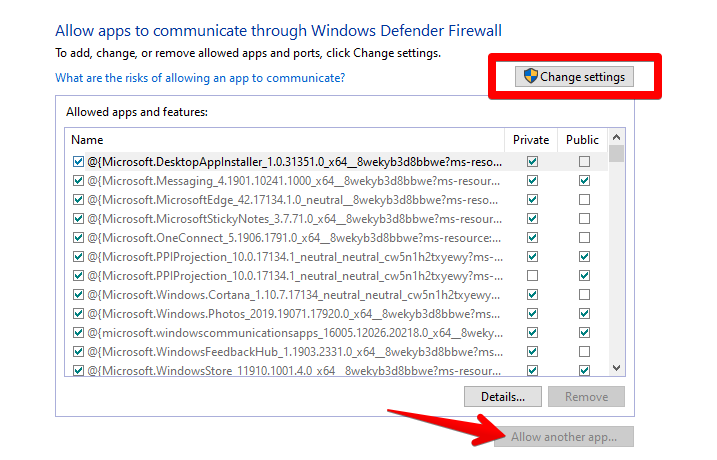The image size is (717, 460).
Task: Uncheck the microsoft.windowscommunicationsapps name checkbox
Action: pos(78,332)
